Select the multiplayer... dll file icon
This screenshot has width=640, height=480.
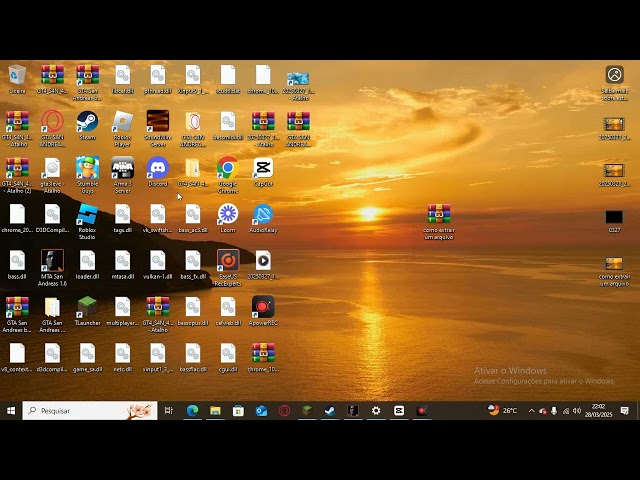(x=122, y=311)
